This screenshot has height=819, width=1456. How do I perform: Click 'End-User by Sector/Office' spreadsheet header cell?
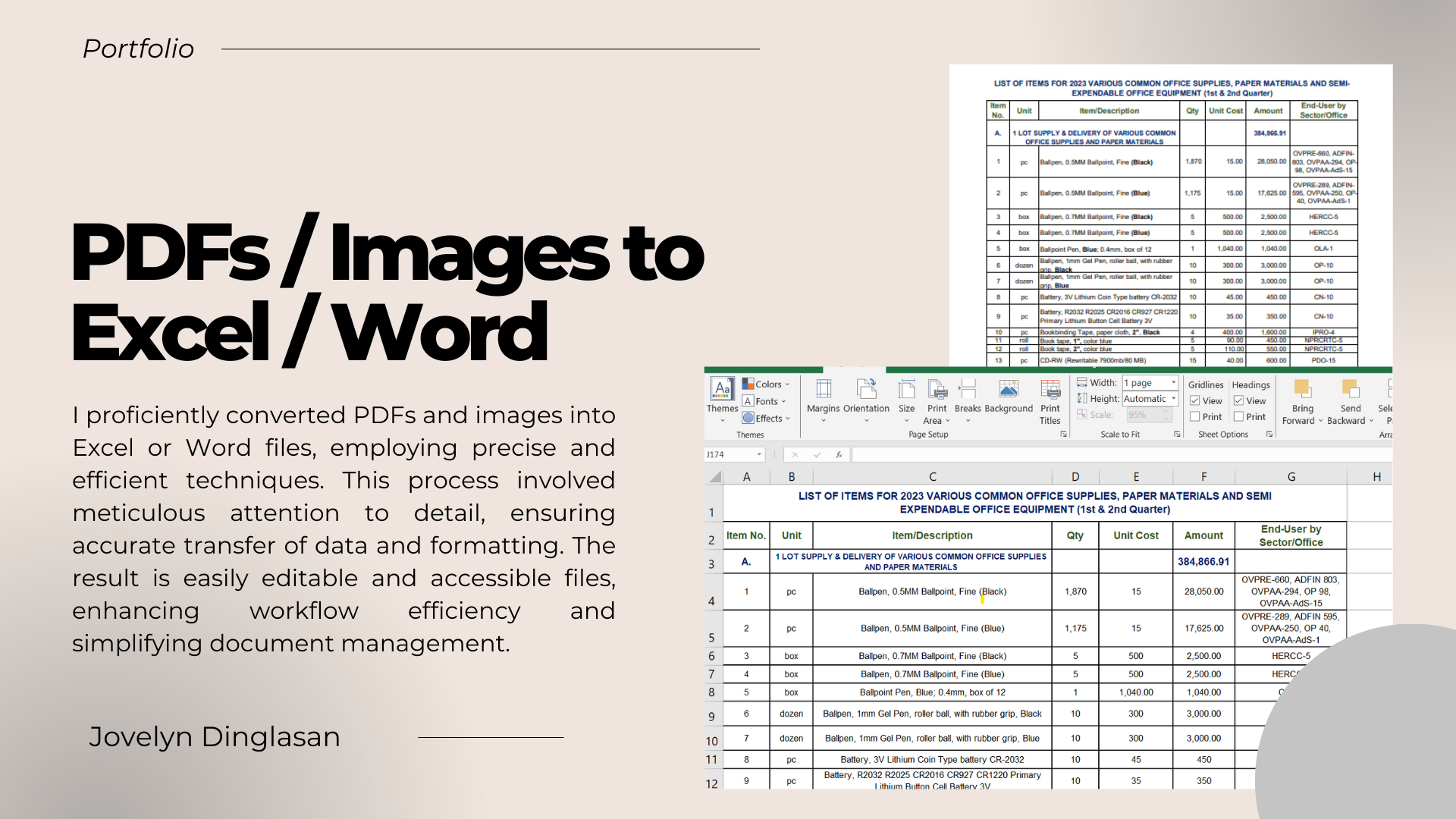[x=1291, y=535]
